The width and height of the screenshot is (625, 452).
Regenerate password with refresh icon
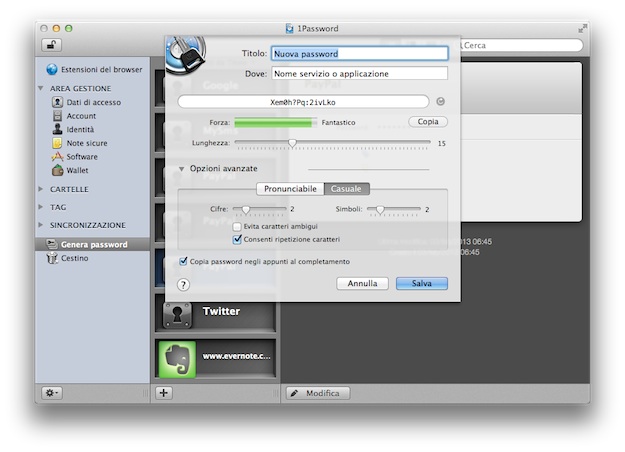coord(440,101)
